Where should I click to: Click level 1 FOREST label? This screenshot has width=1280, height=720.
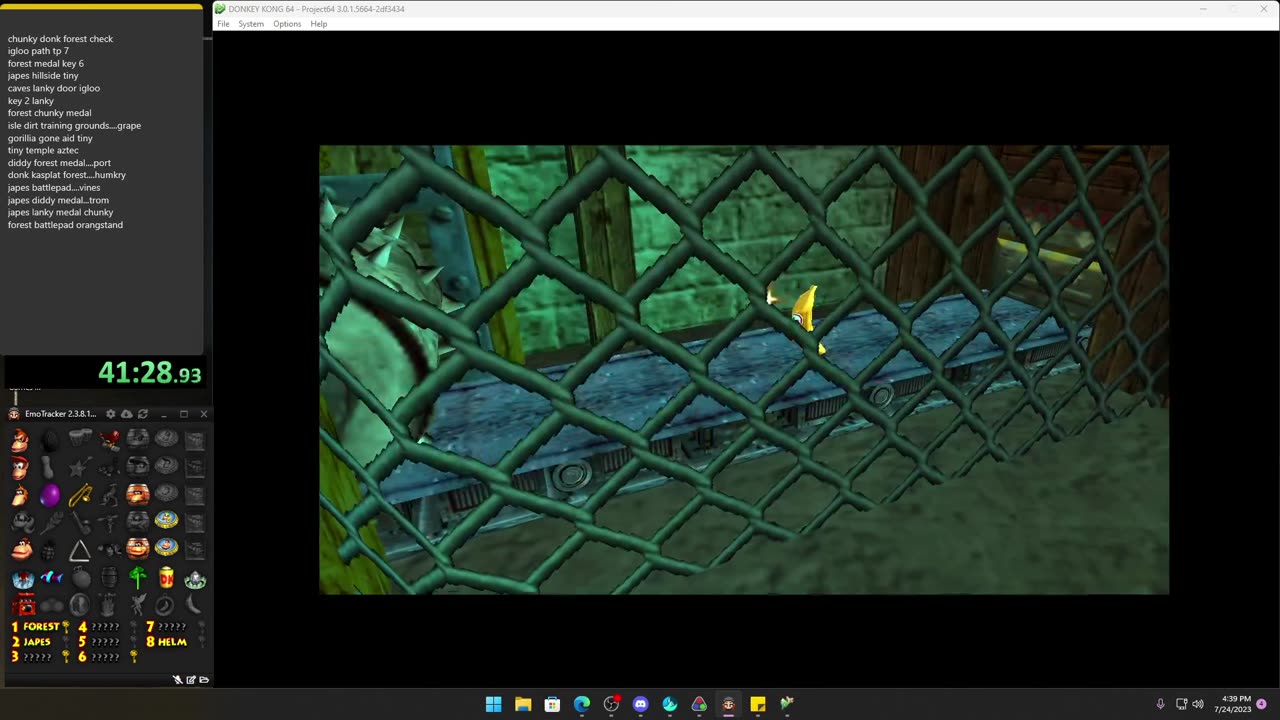pos(40,626)
